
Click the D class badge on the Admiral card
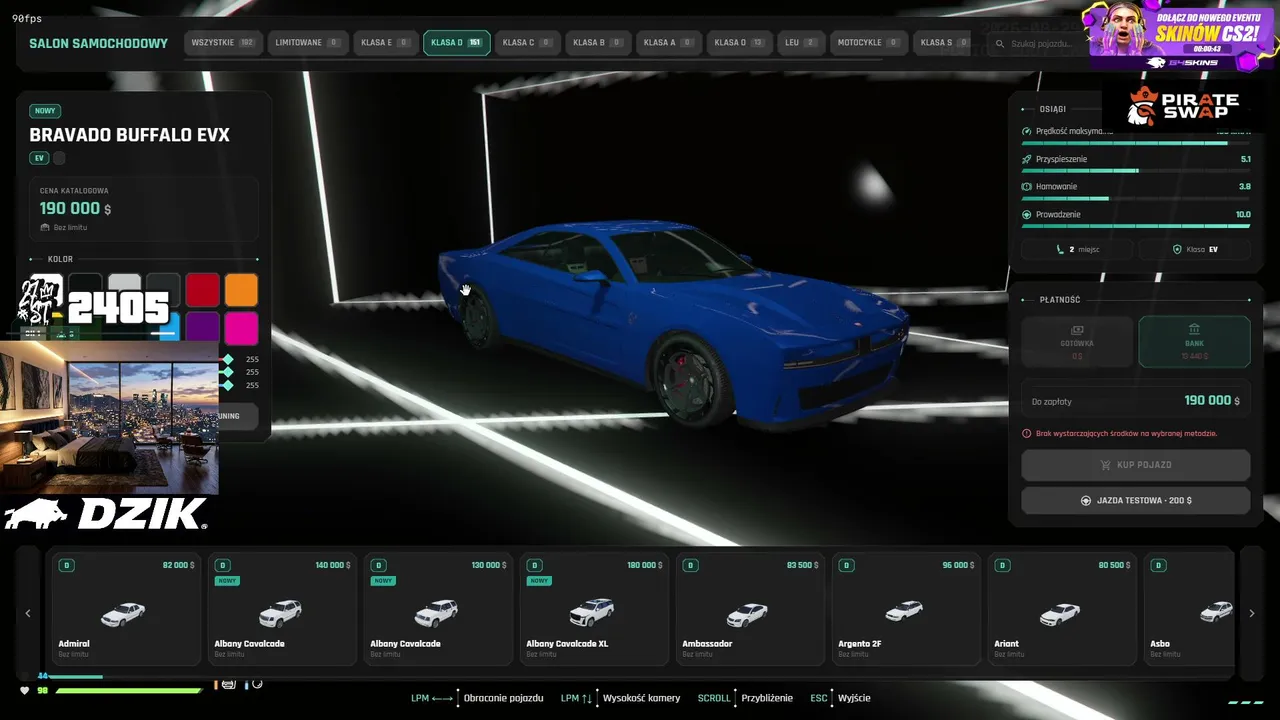[x=67, y=565]
